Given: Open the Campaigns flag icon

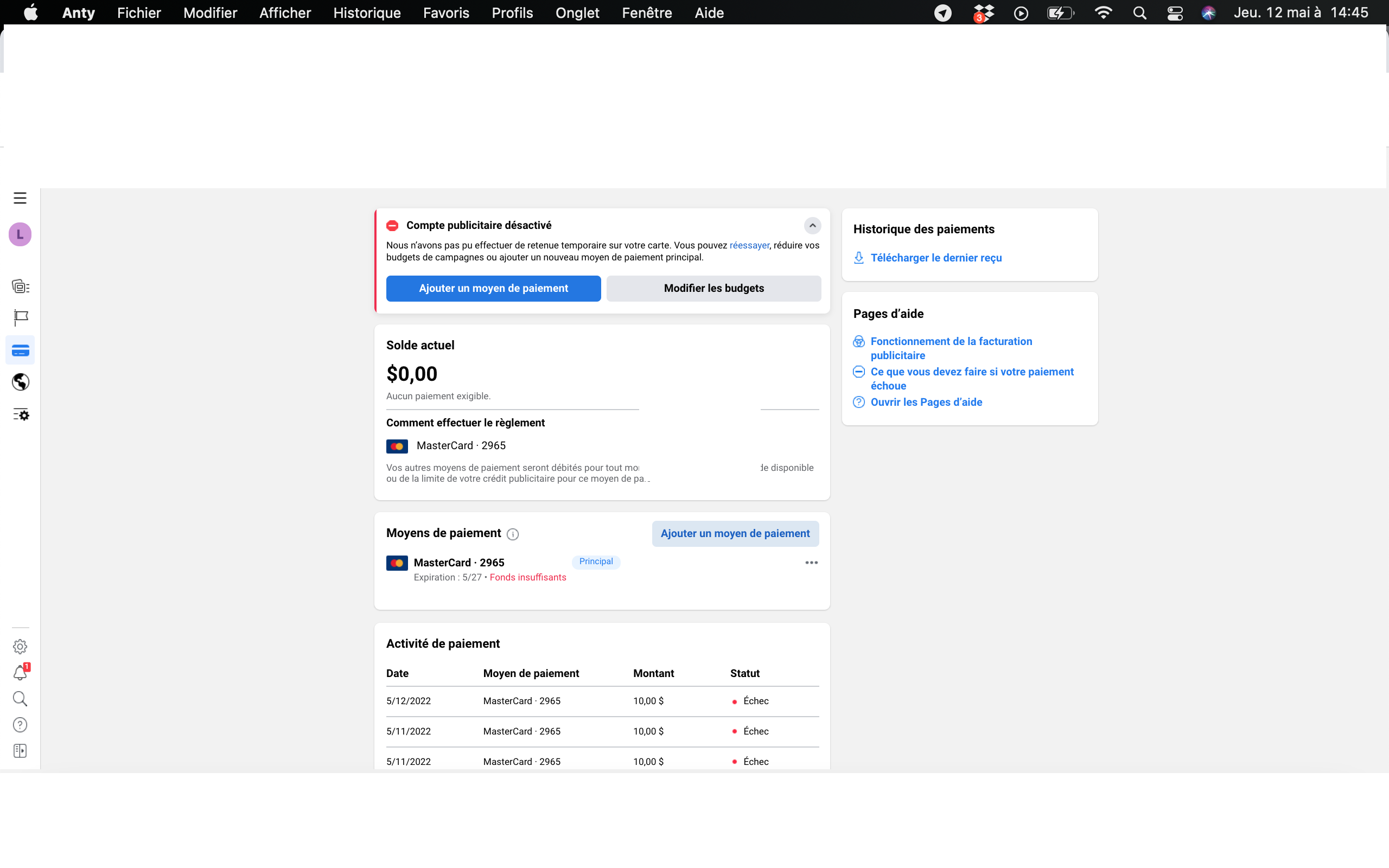Looking at the screenshot, I should coord(21,317).
